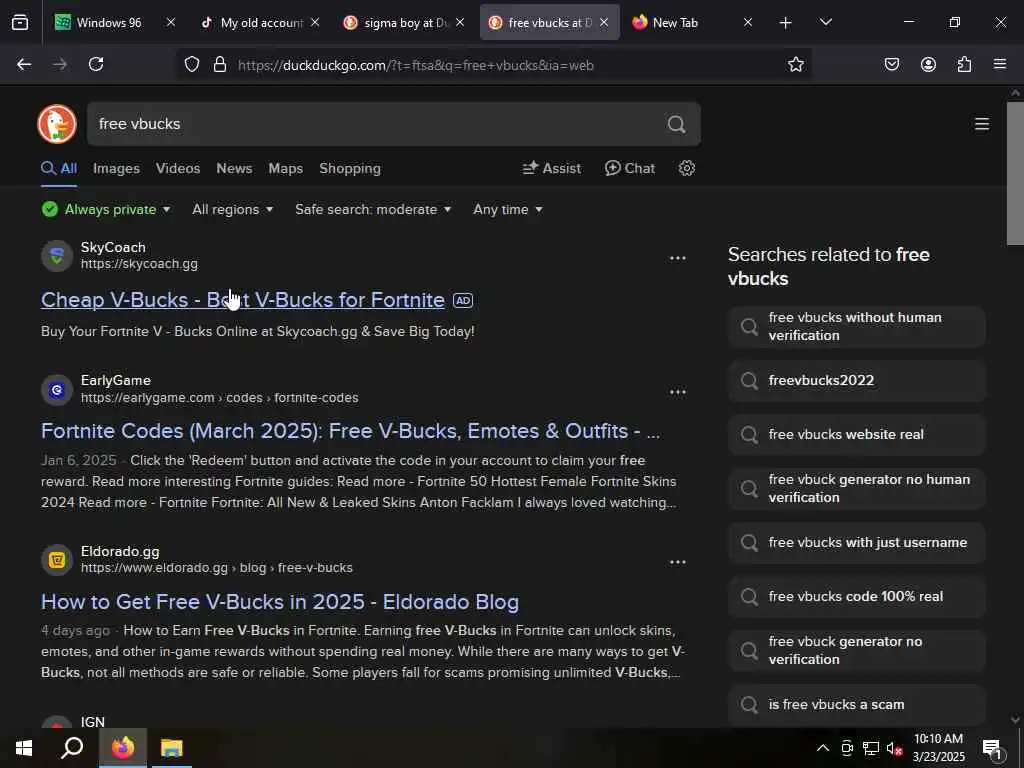Select the Maps search tab
This screenshot has width=1024, height=768.
click(x=285, y=168)
